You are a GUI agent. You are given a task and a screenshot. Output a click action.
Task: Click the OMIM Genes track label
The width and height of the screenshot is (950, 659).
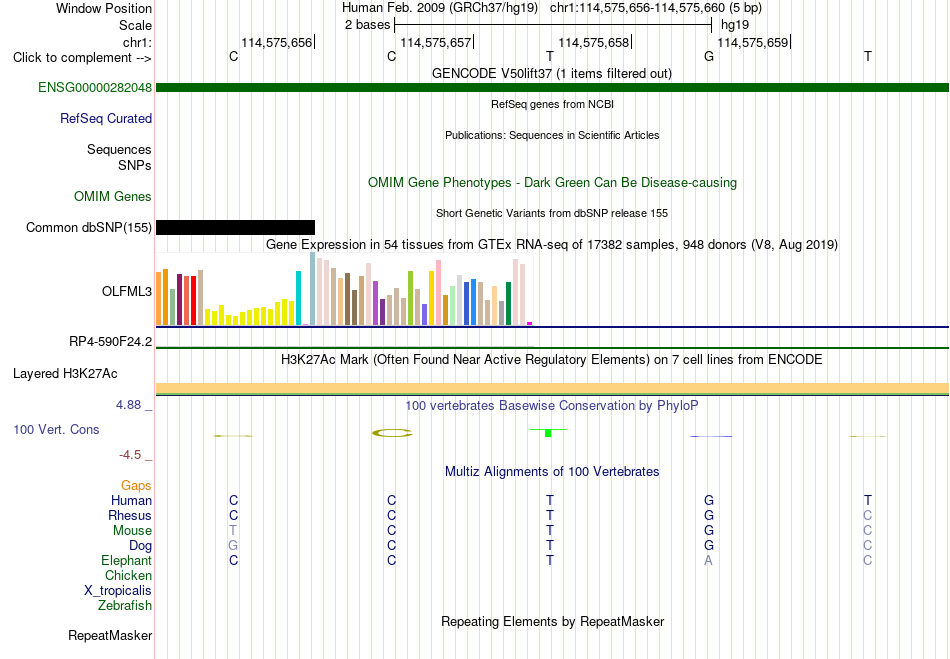click(x=112, y=196)
